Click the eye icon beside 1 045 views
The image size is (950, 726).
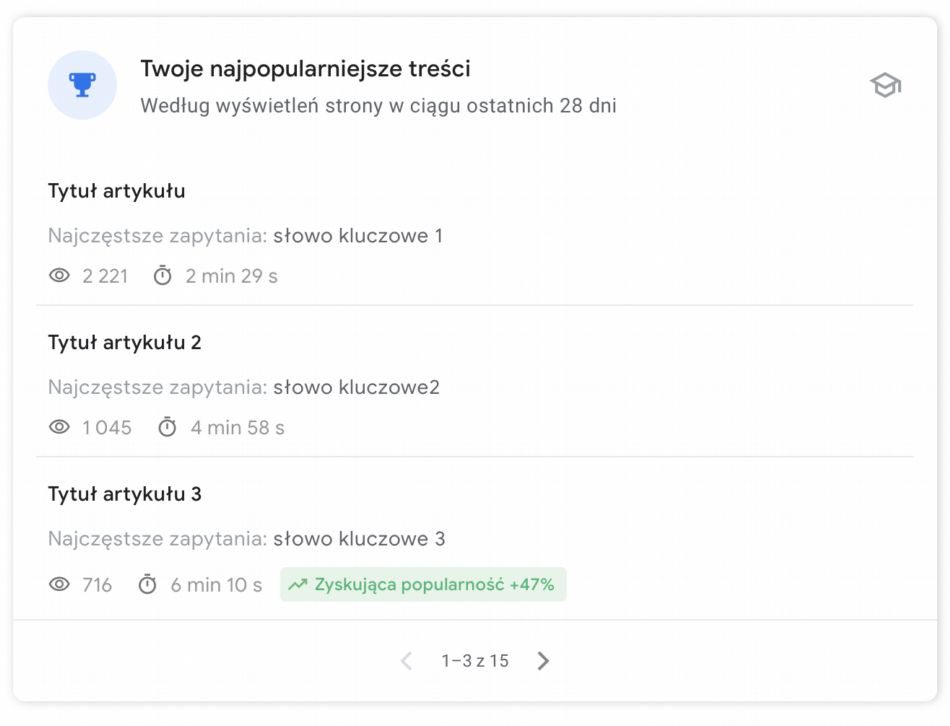[x=60, y=428]
